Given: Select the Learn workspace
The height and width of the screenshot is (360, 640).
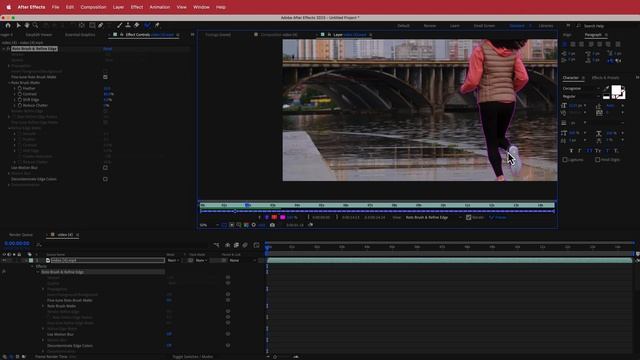Looking at the screenshot, I should tap(455, 26).
